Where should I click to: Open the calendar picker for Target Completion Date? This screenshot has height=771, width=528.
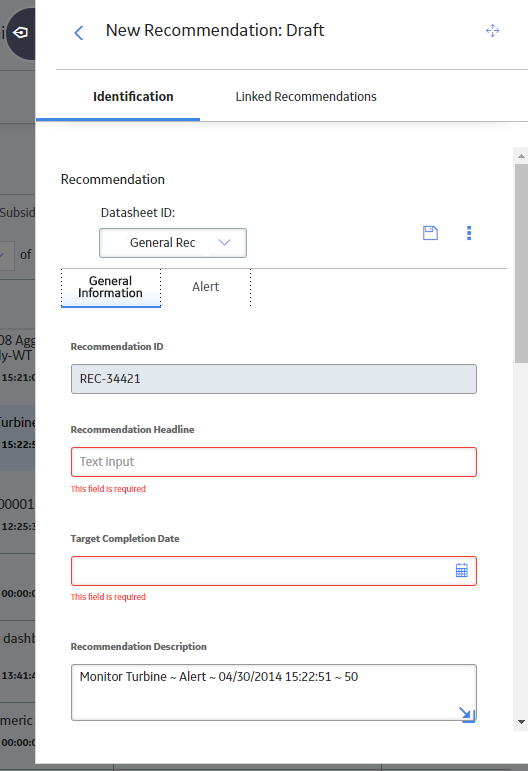tap(461, 570)
